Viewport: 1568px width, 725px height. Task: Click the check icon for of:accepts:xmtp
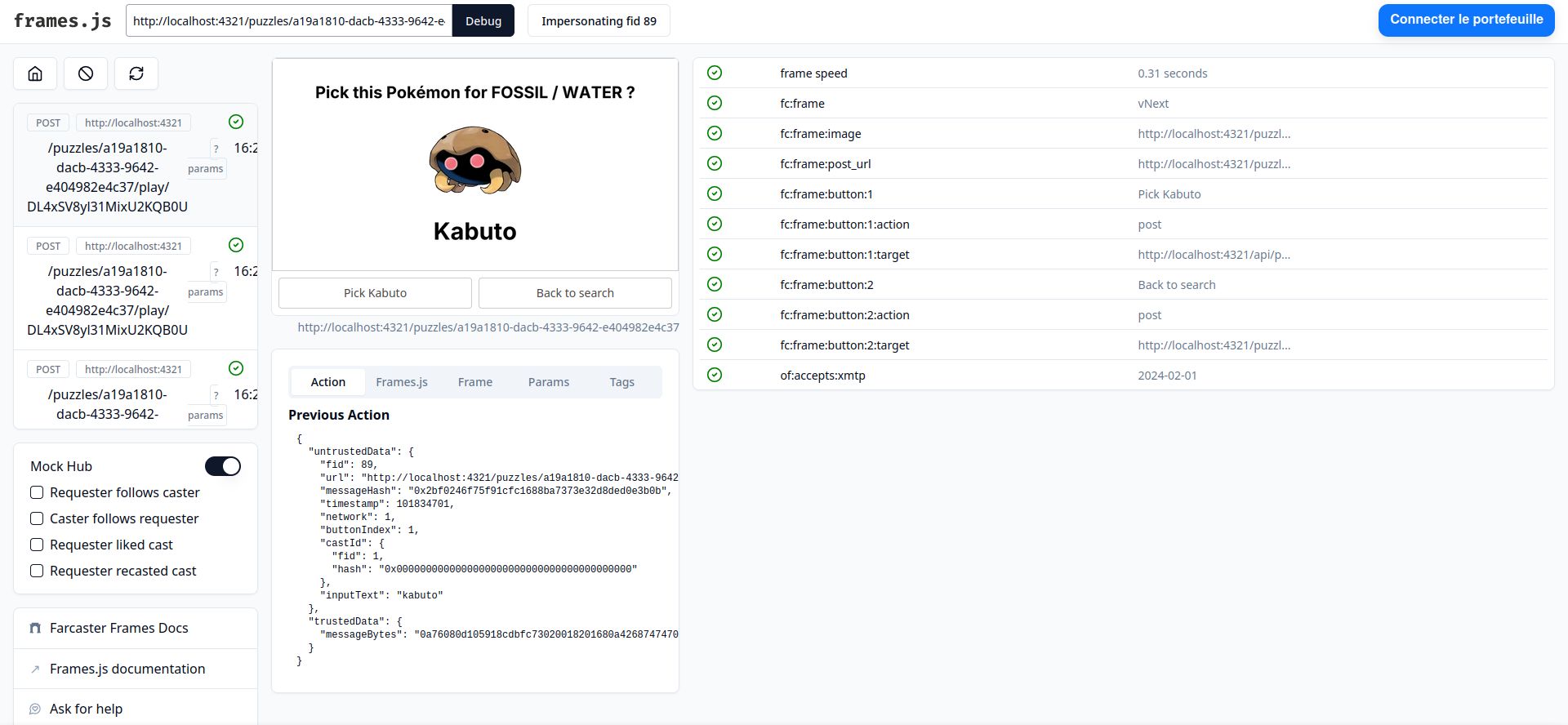[715, 375]
